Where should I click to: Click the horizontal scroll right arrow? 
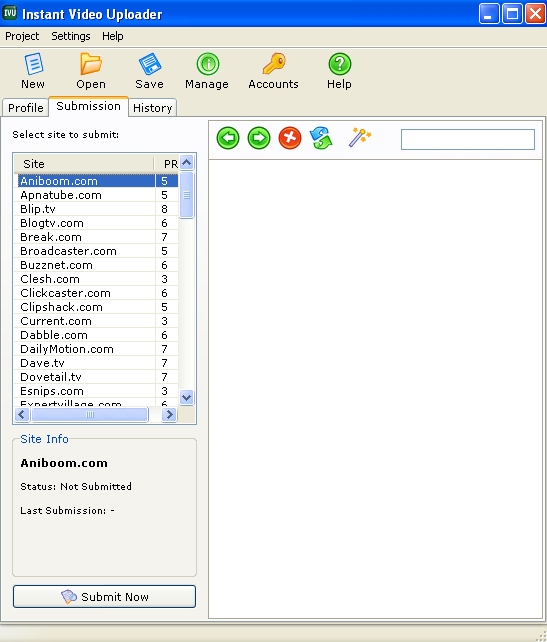[x=169, y=415]
